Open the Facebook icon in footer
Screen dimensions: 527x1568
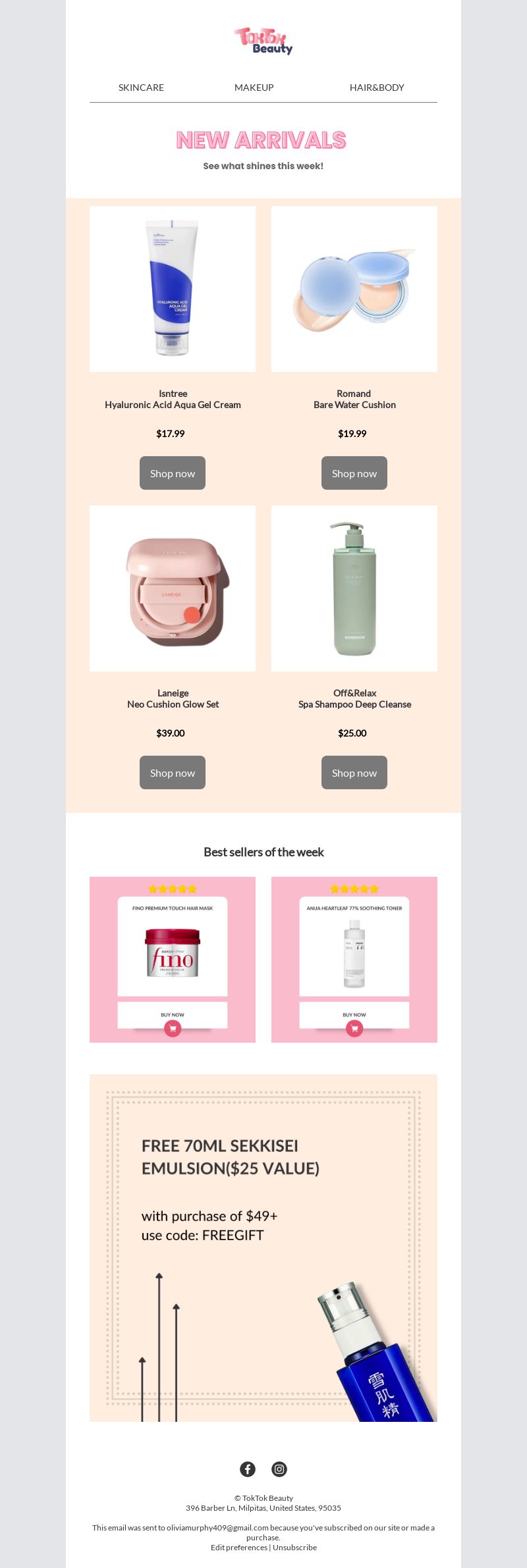(248, 1469)
